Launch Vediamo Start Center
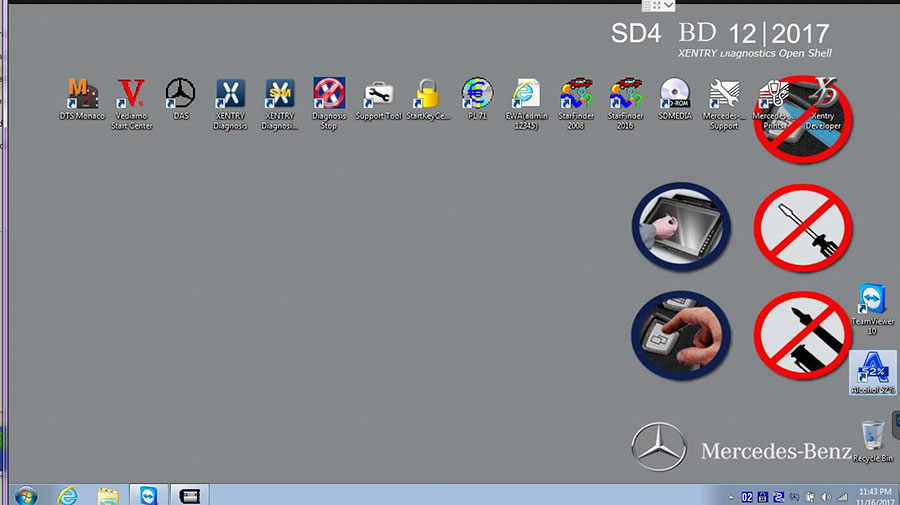 tap(131, 95)
